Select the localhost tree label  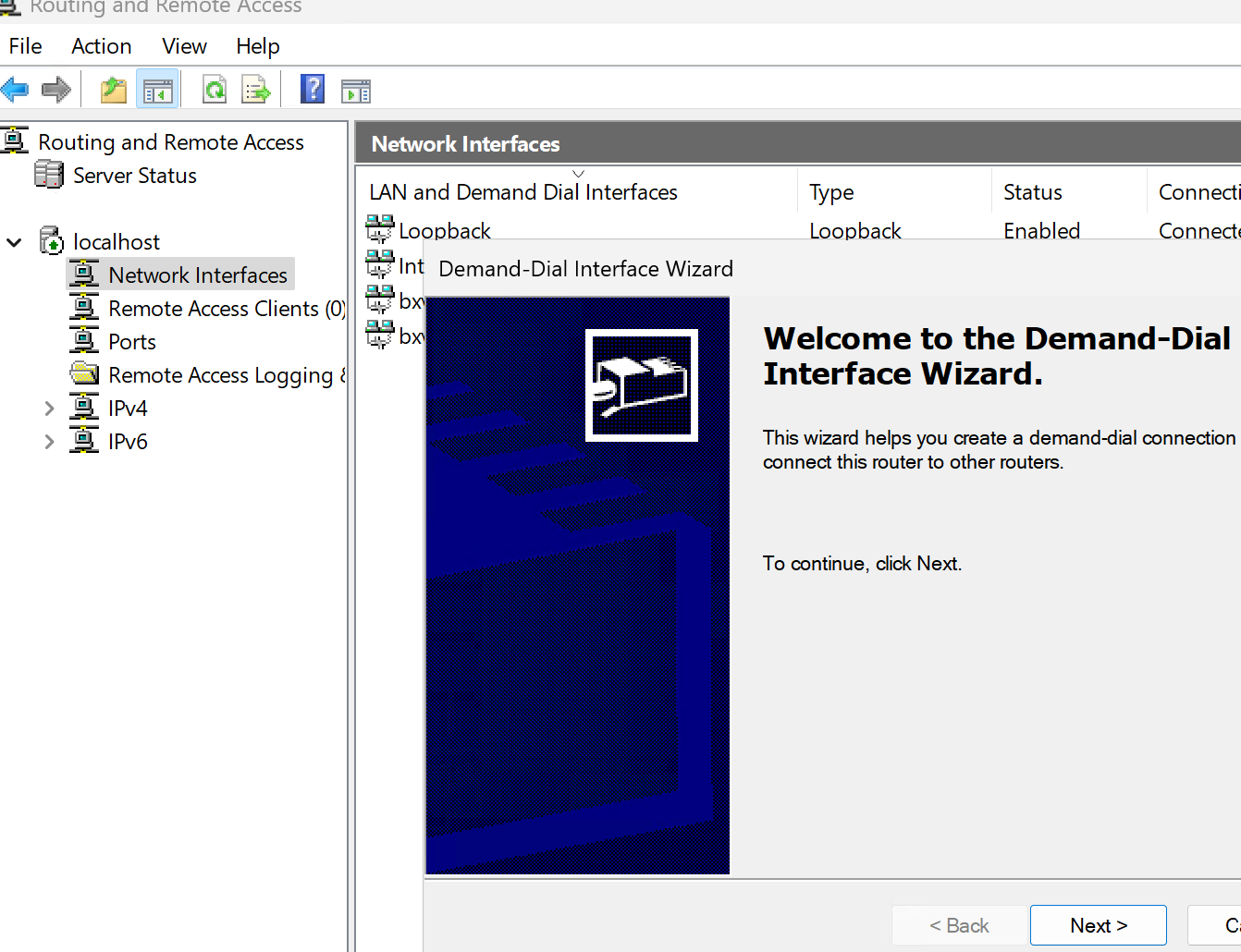[x=117, y=241]
